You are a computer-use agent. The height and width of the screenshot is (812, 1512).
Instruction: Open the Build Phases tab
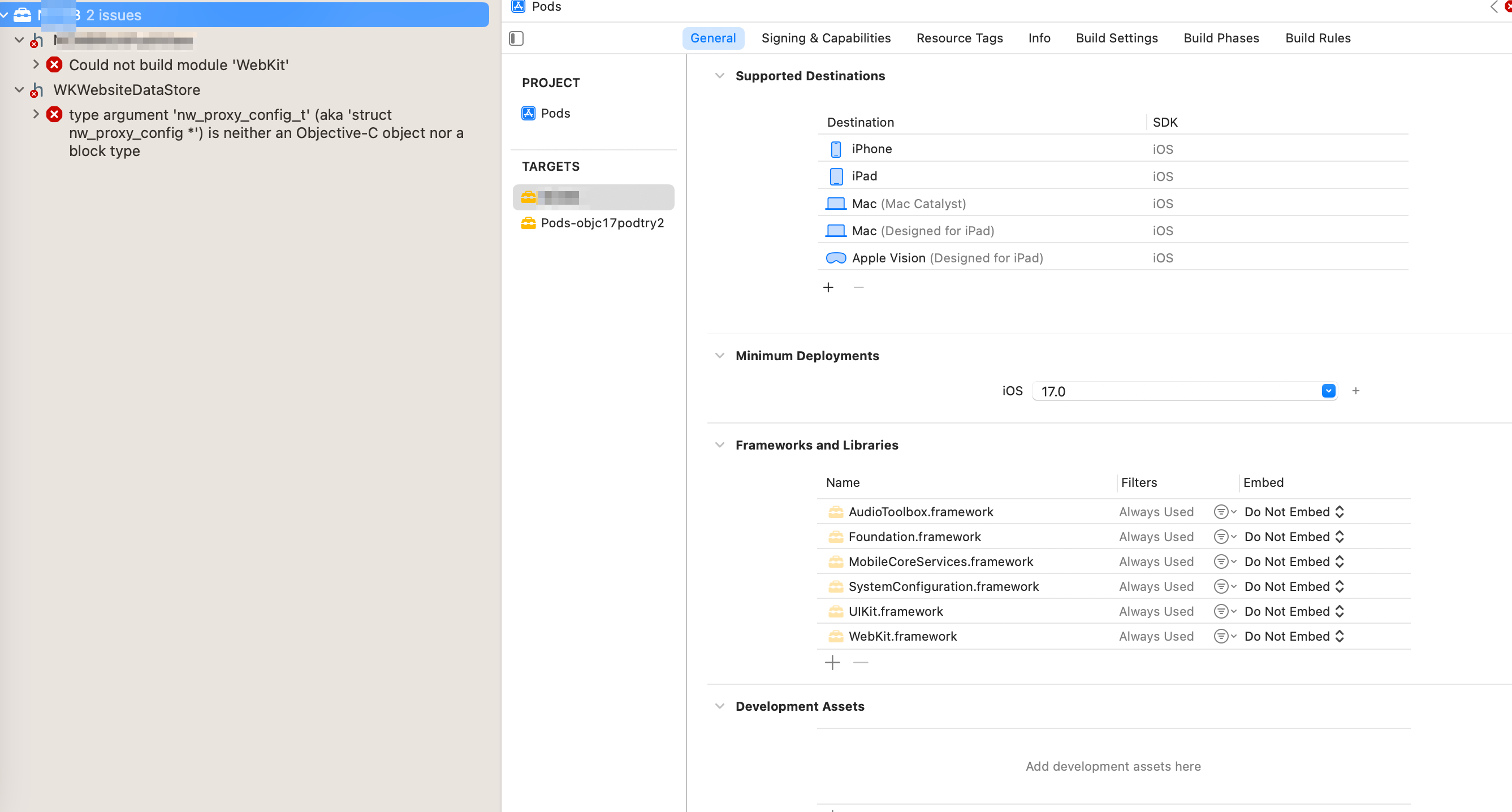click(1221, 38)
